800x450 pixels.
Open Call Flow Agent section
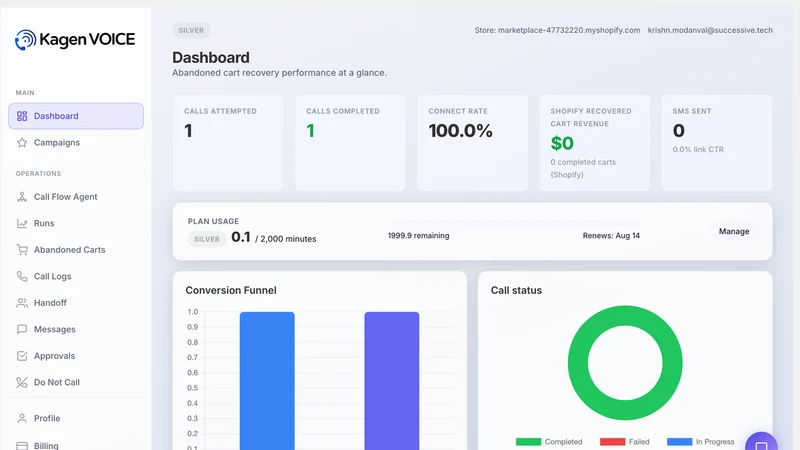click(76, 197)
